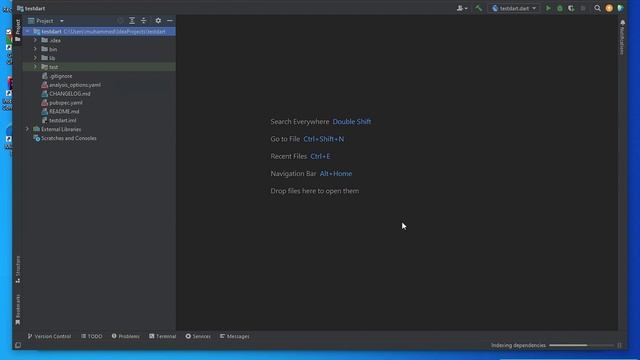Click the greyed-out Stop icon in toolbar
Image resolution: width=640 pixels, height=360 pixels.
pos(583,8)
